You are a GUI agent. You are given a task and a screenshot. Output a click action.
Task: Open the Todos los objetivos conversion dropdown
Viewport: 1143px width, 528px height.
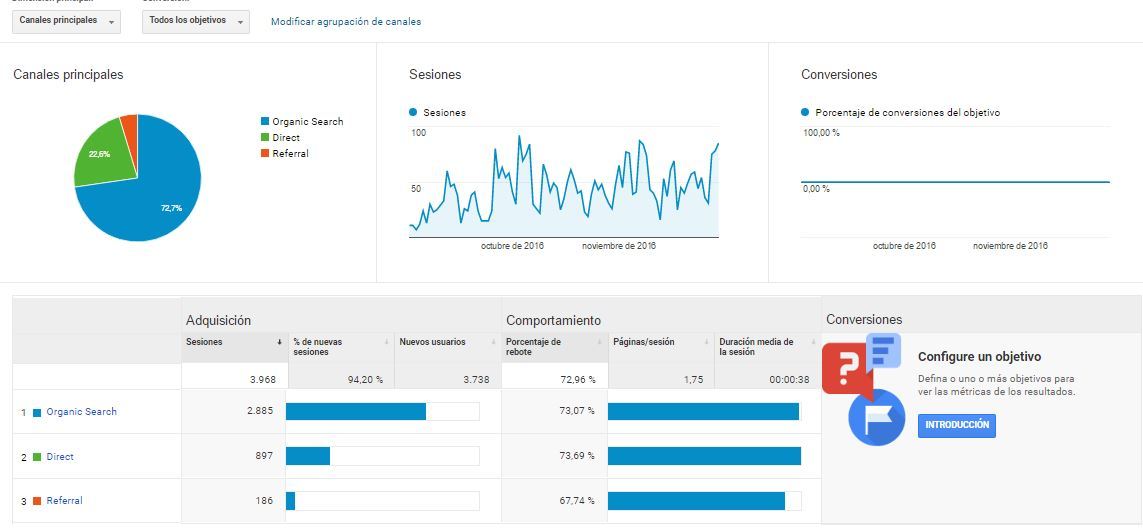(x=195, y=21)
